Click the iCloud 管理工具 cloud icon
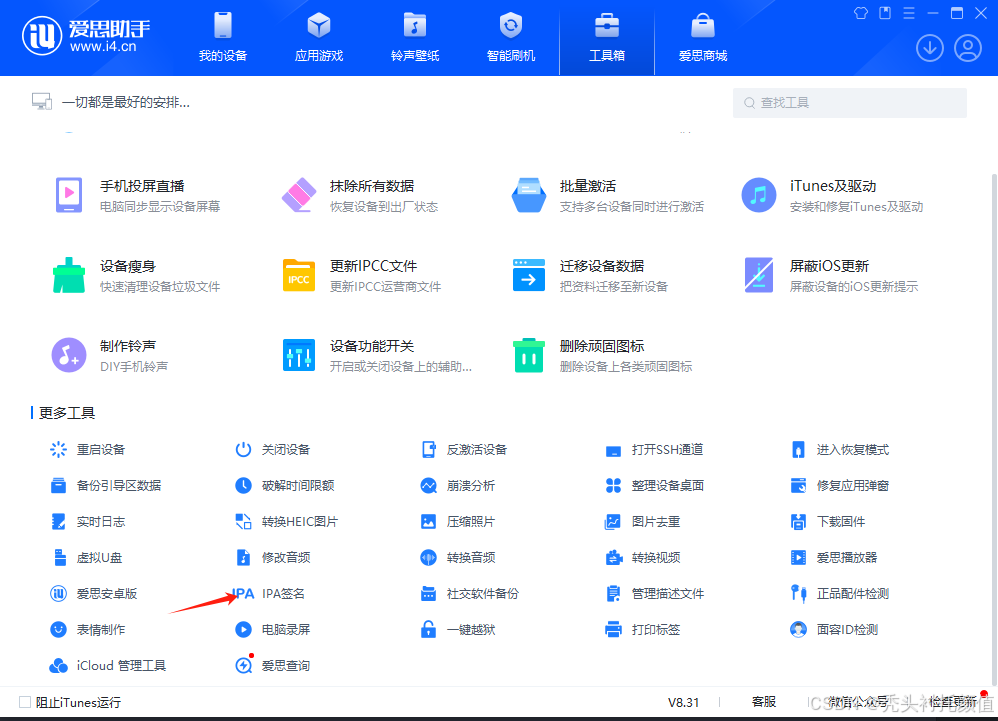This screenshot has height=721, width=998. pyautogui.click(x=59, y=666)
